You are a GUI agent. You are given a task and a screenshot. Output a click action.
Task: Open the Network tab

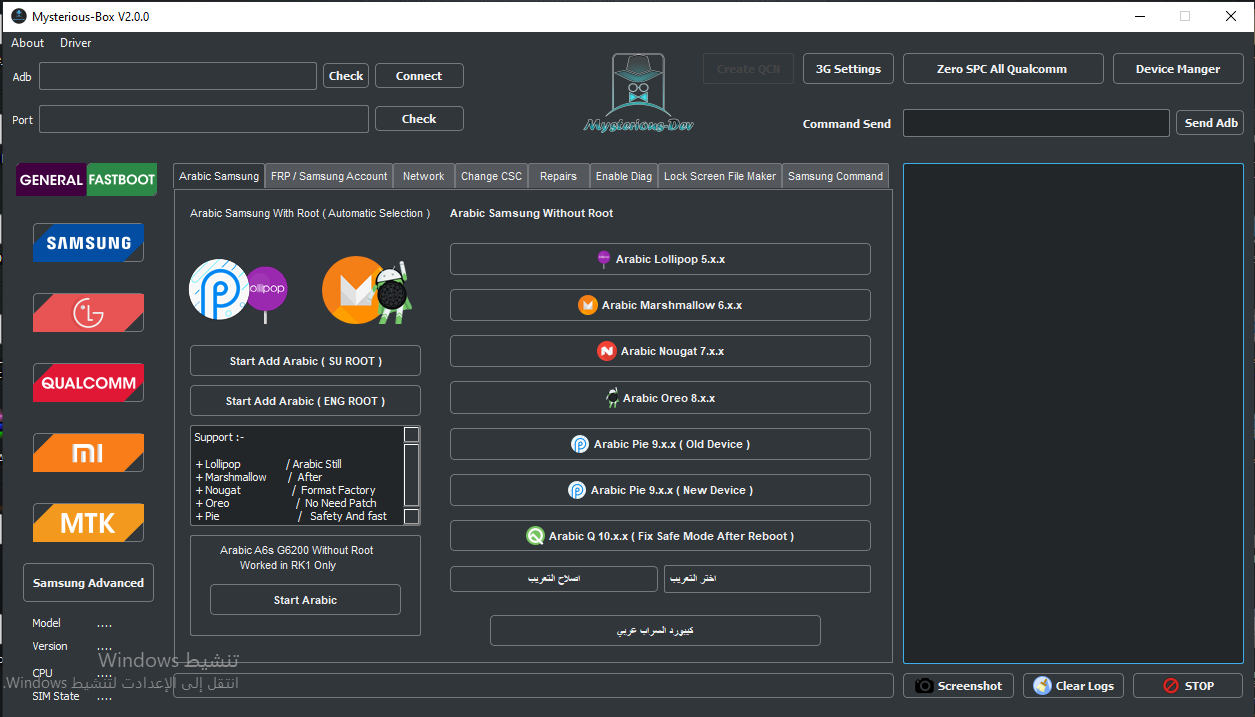coord(423,175)
